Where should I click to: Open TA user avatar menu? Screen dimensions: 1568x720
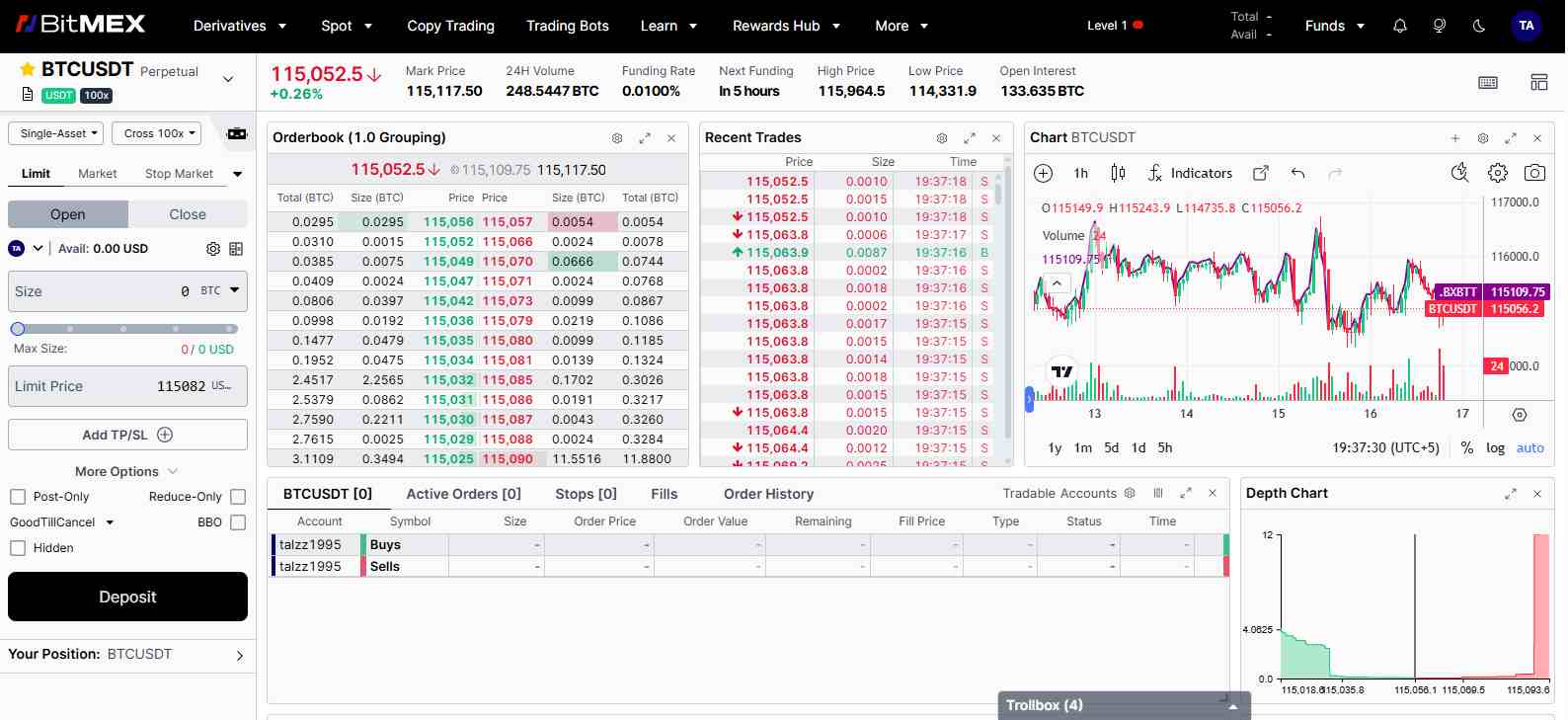pyautogui.click(x=1526, y=26)
